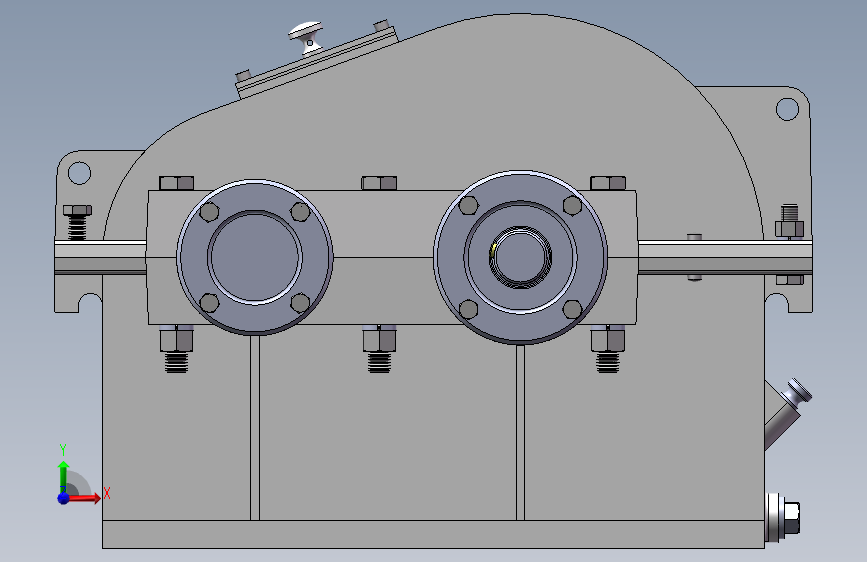This screenshot has height=562, width=867.
Task: Click the lifting hole in the upper-right lug
Action: point(787,109)
